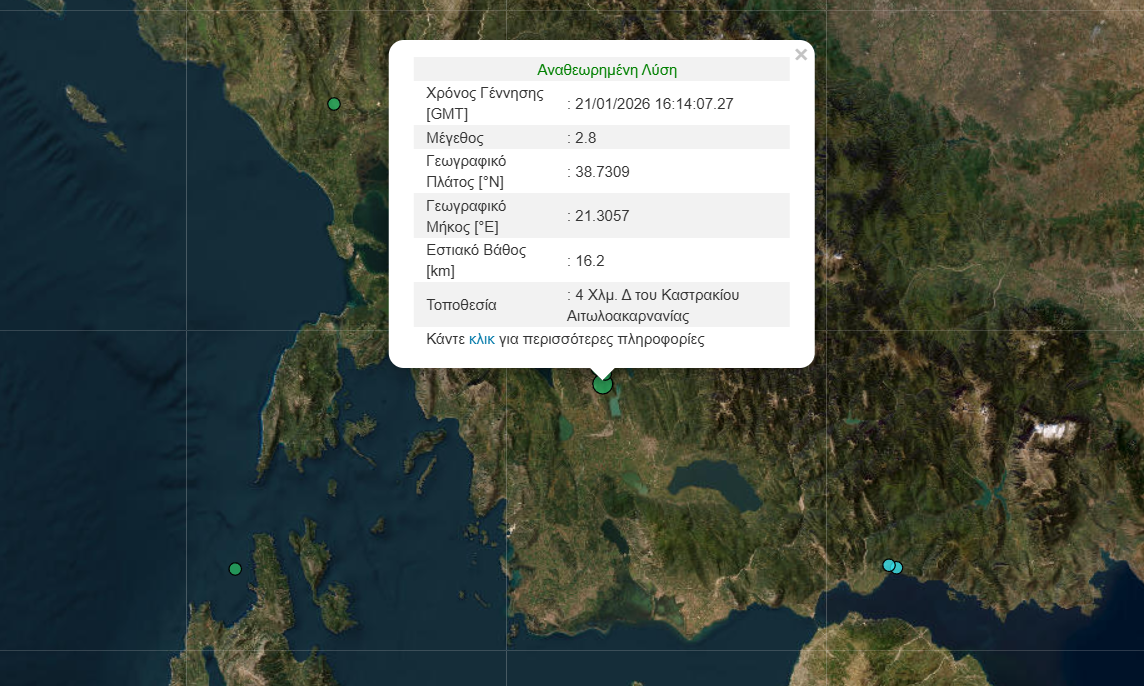Screen dimensions: 1144x686
Task: Click the popup's pointer tip above the epicenter
Action: [602, 372]
